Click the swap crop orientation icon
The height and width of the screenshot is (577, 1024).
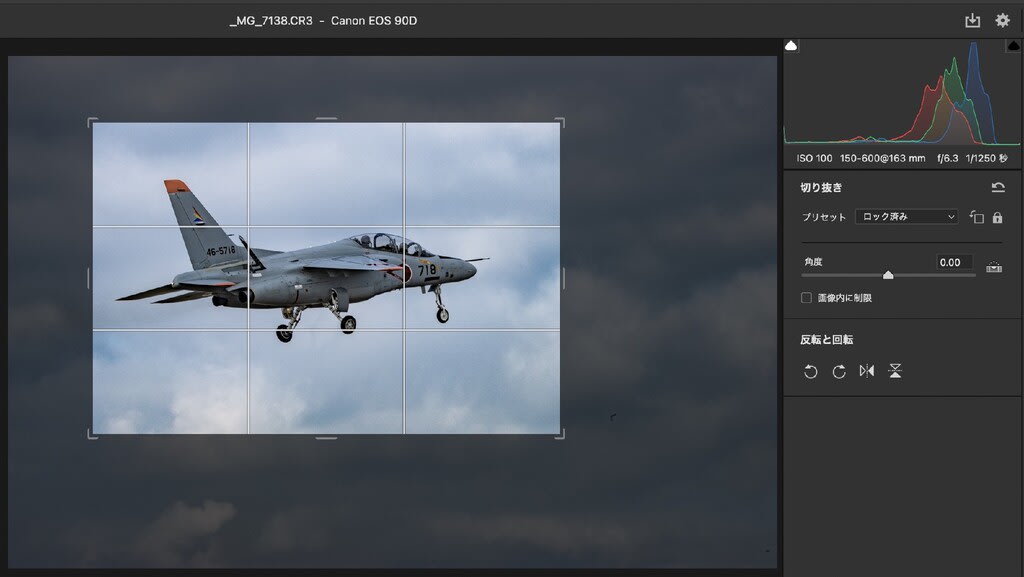click(976, 217)
